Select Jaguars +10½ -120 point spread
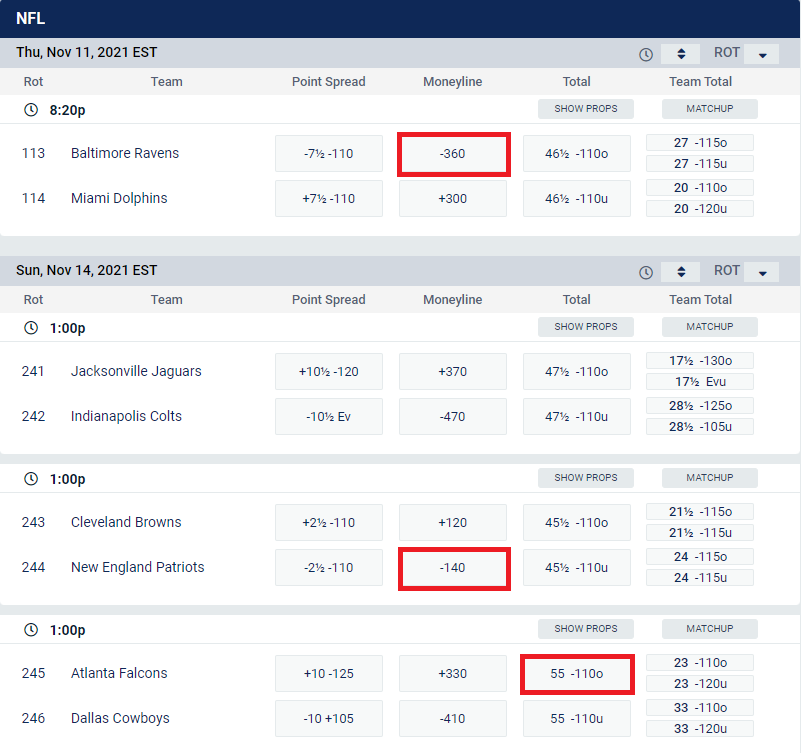This screenshot has width=801, height=753. click(x=328, y=372)
